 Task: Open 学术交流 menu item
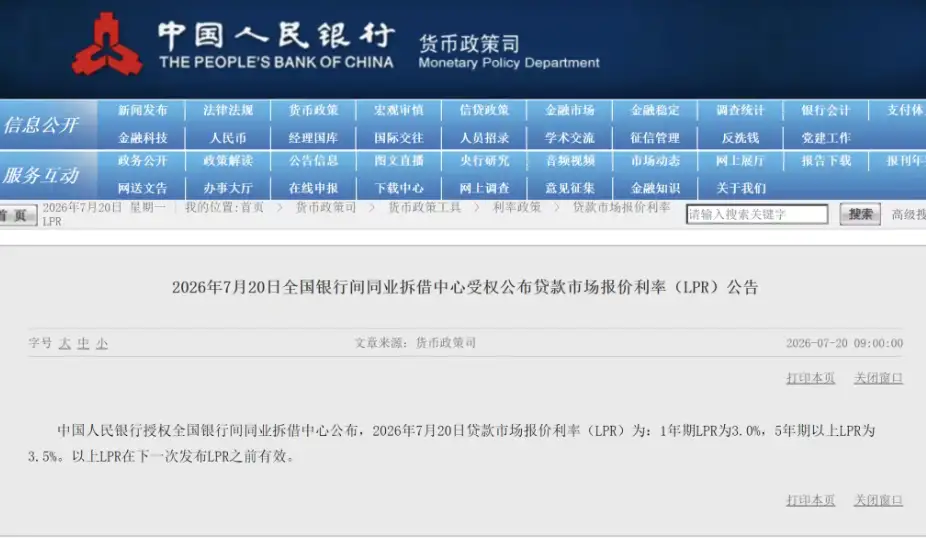[x=569, y=138]
